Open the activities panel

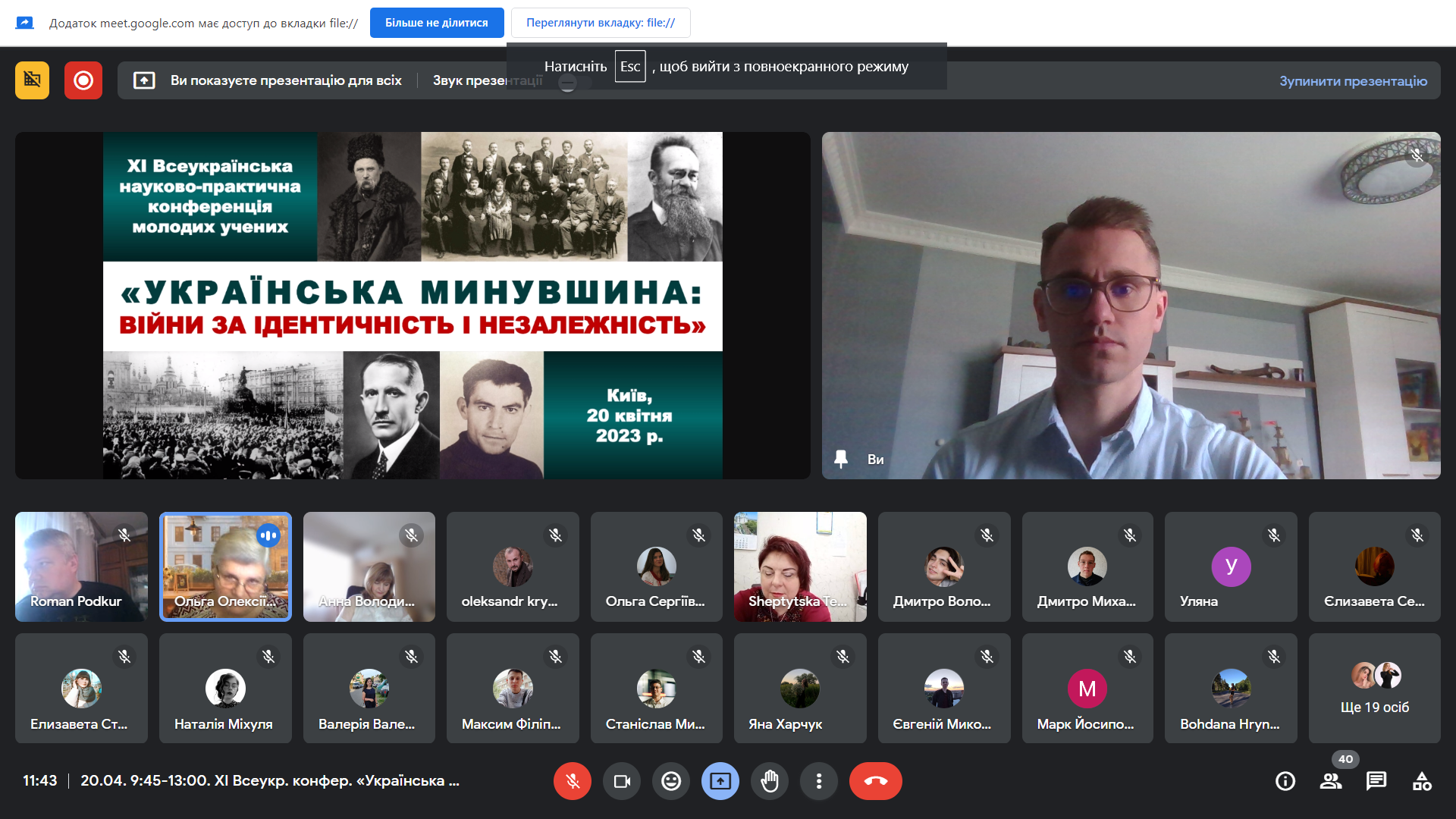(x=1422, y=781)
